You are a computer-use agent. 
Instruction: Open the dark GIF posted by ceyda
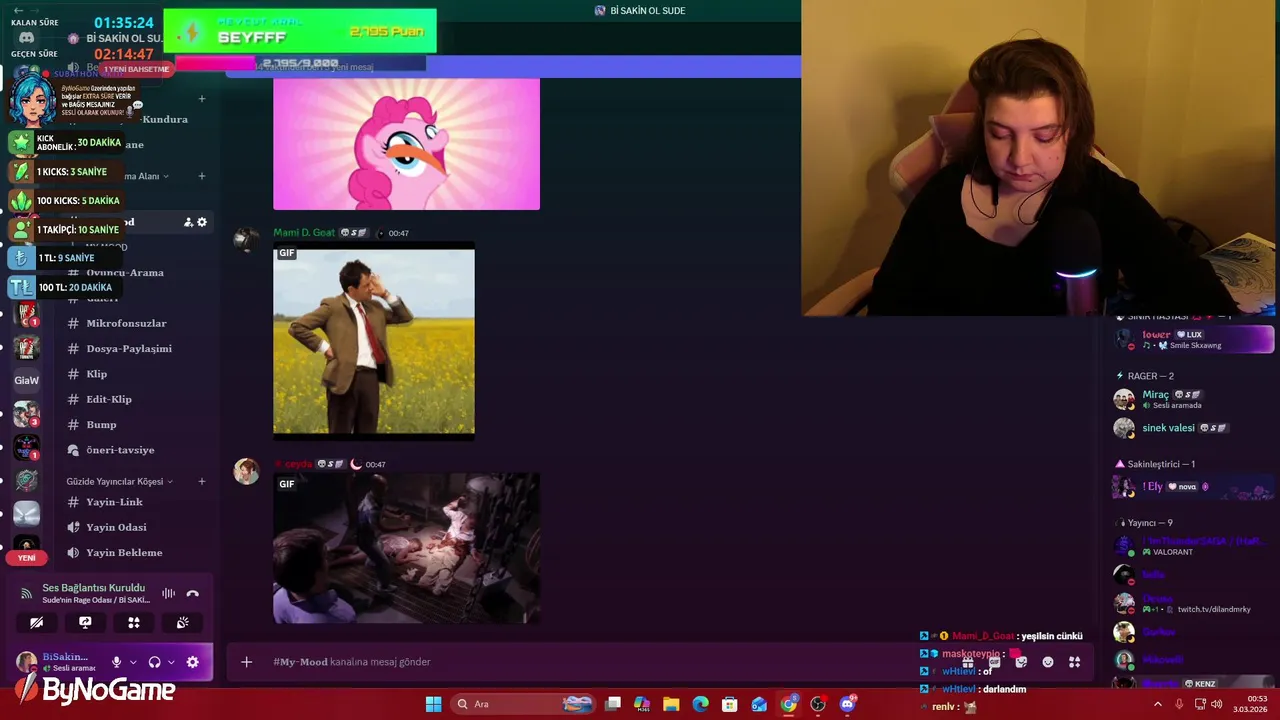pyautogui.click(x=406, y=548)
